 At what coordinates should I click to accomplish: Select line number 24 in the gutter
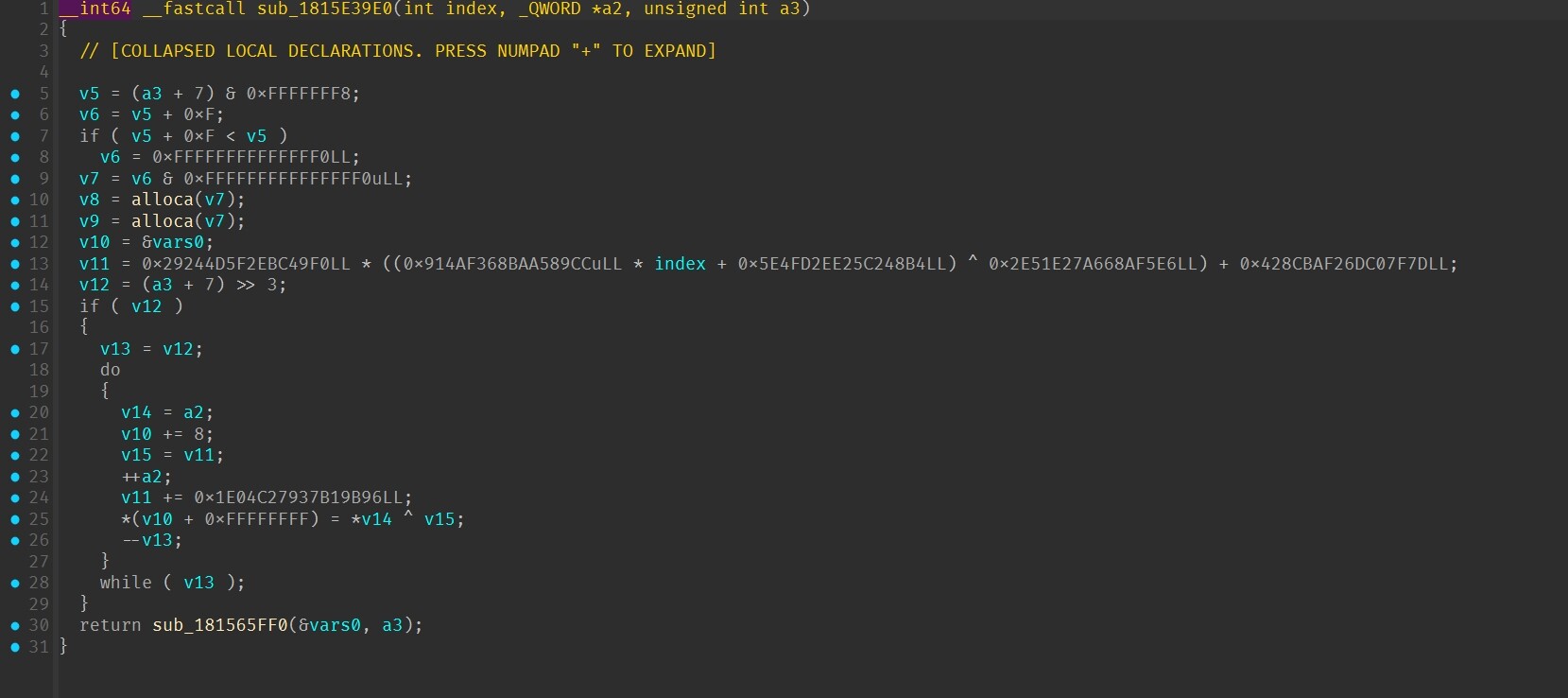click(x=39, y=497)
